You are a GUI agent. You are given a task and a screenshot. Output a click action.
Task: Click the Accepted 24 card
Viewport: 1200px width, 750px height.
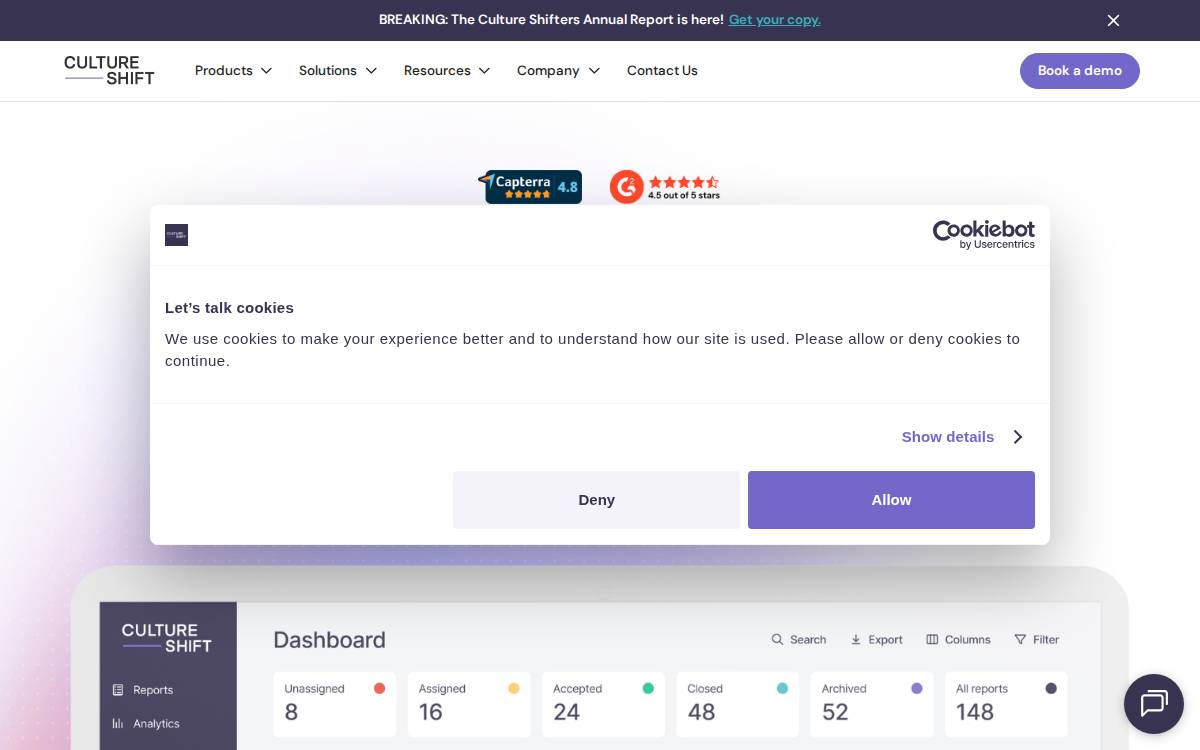603,705
